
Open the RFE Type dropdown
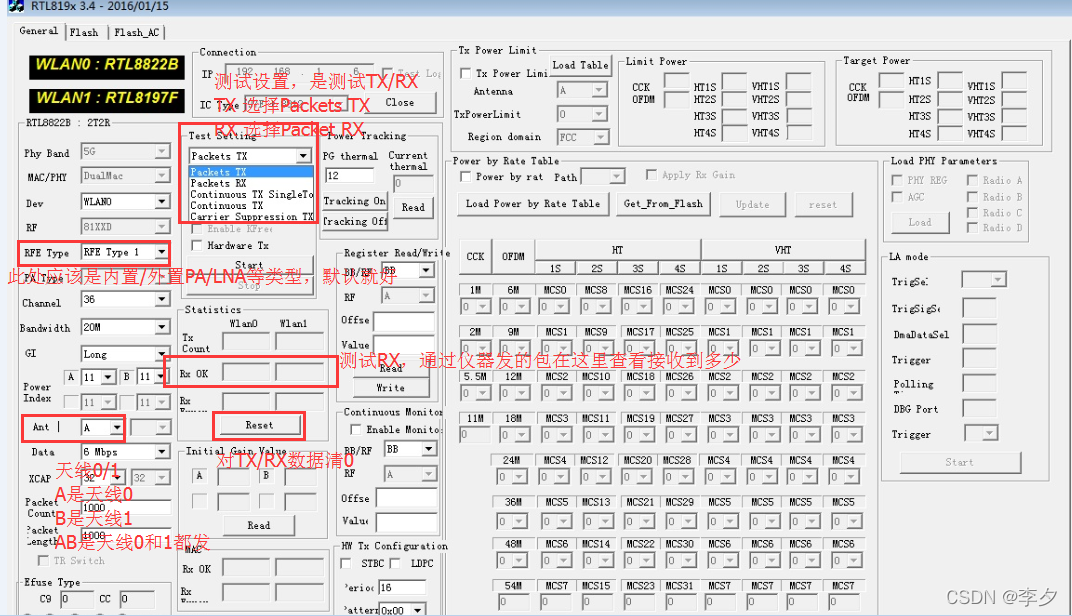point(161,252)
